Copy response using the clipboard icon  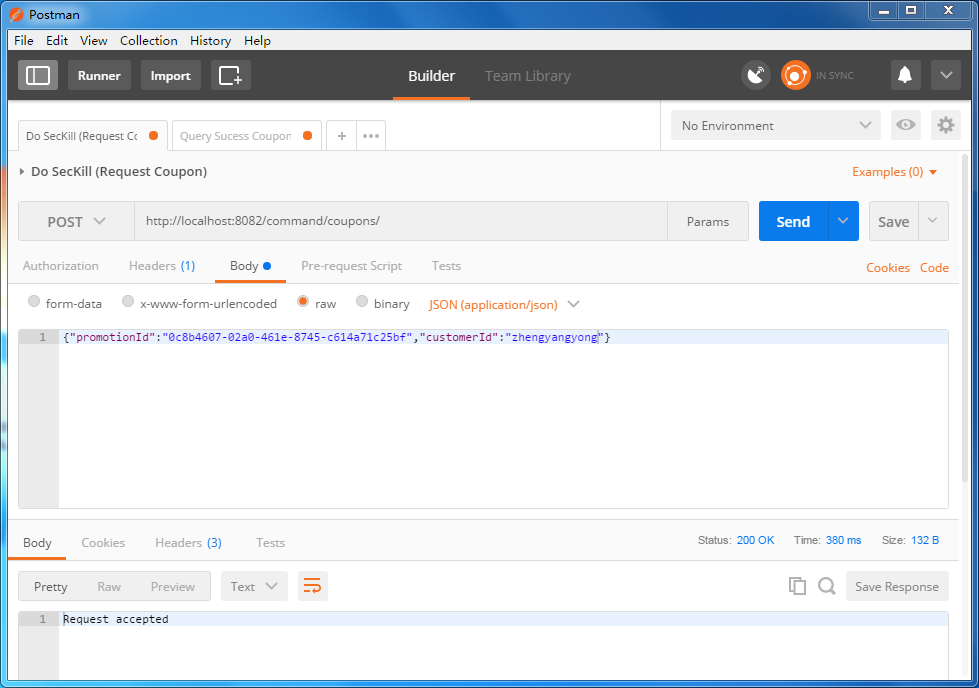click(797, 587)
